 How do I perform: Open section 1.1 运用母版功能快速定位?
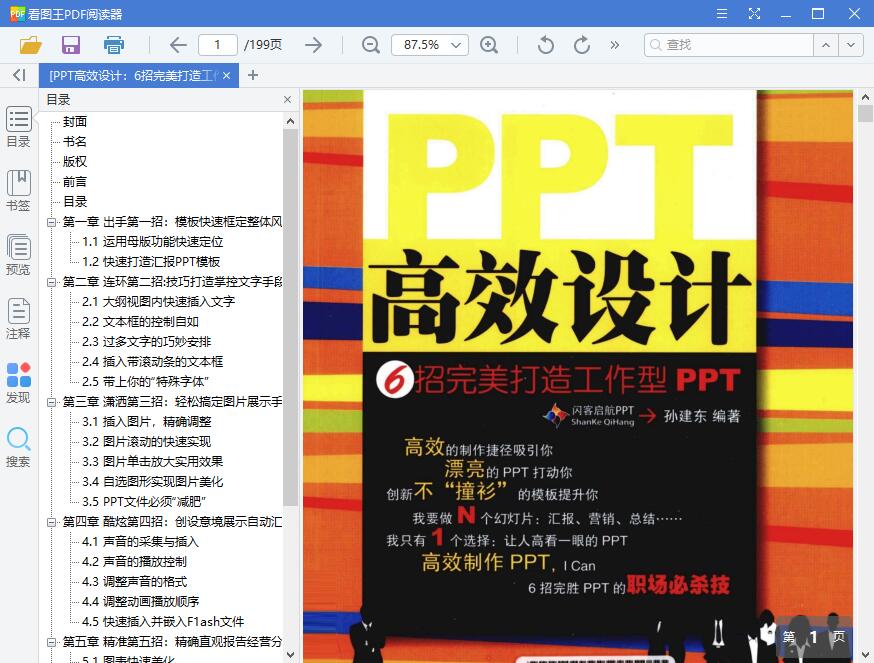pyautogui.click(x=153, y=241)
